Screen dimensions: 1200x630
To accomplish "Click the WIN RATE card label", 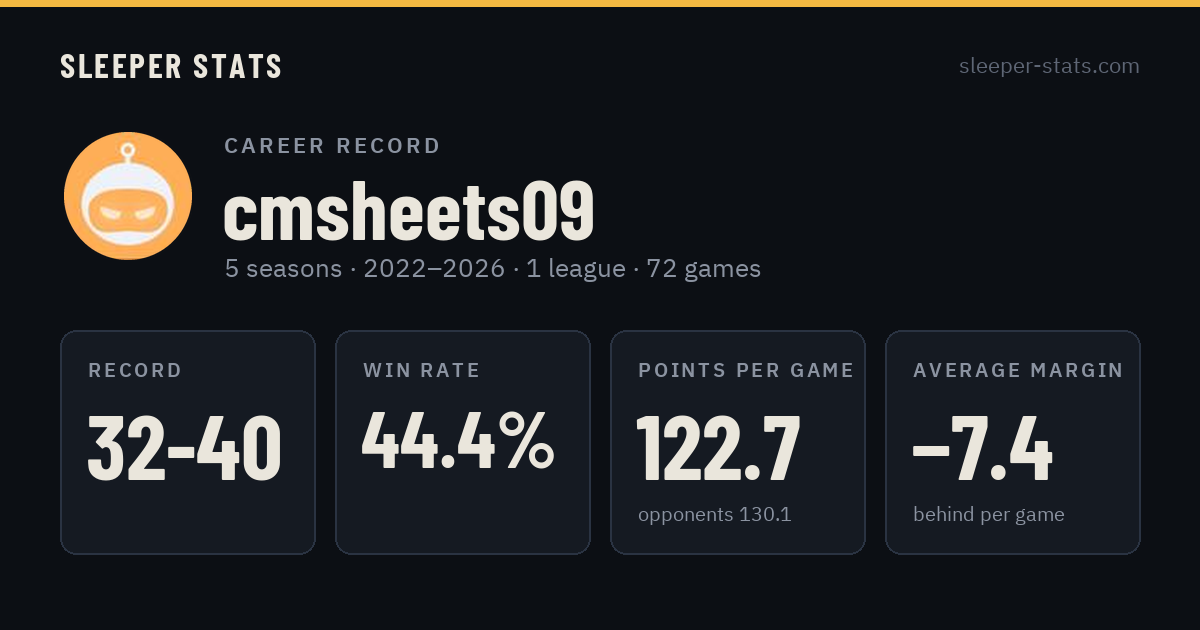I will (422, 371).
